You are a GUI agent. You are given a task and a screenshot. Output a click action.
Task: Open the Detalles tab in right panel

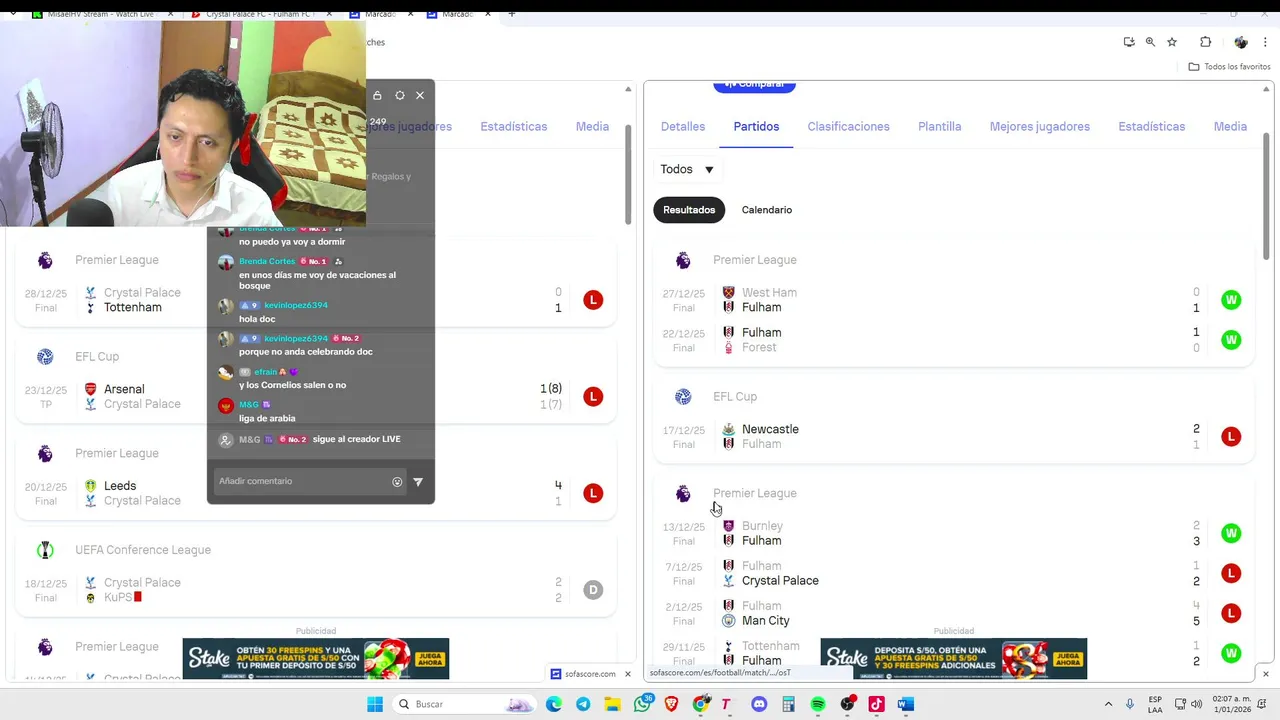[x=683, y=127]
